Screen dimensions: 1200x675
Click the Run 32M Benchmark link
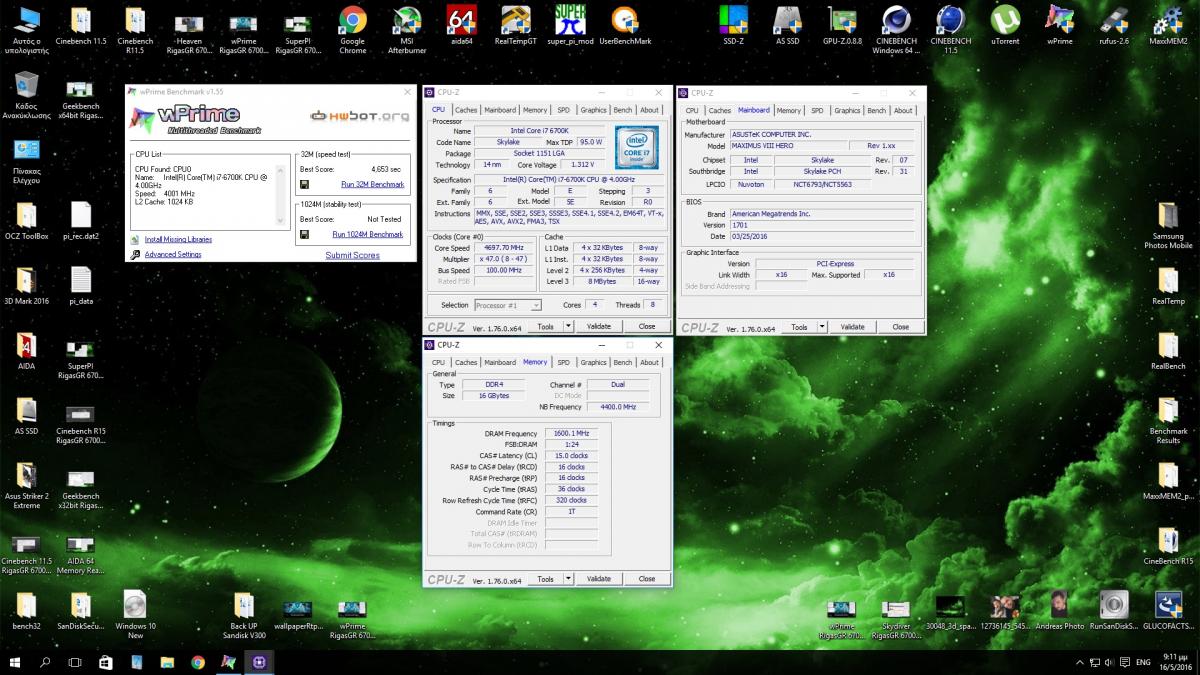point(372,184)
